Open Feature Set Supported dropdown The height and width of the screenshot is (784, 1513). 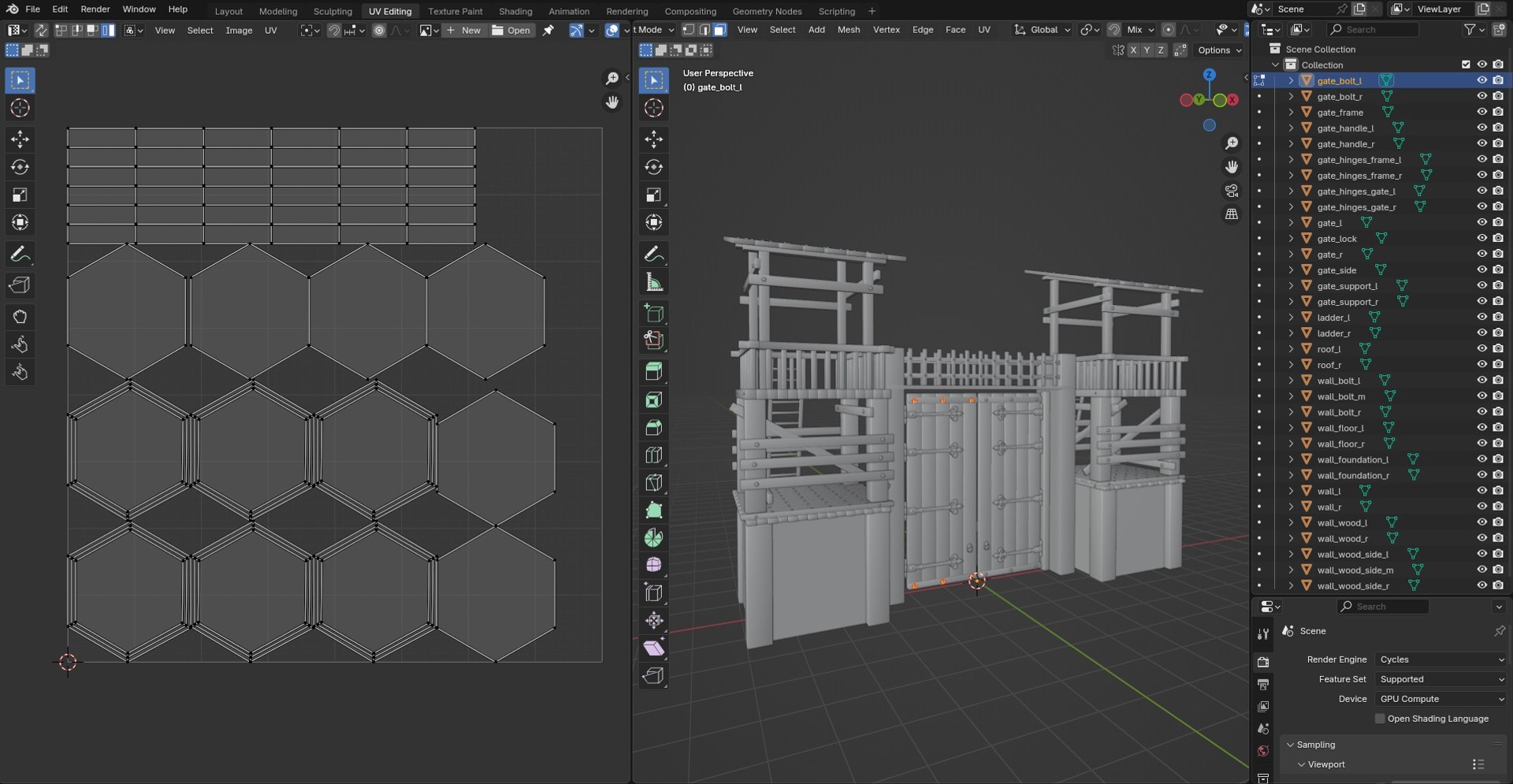pos(1441,679)
